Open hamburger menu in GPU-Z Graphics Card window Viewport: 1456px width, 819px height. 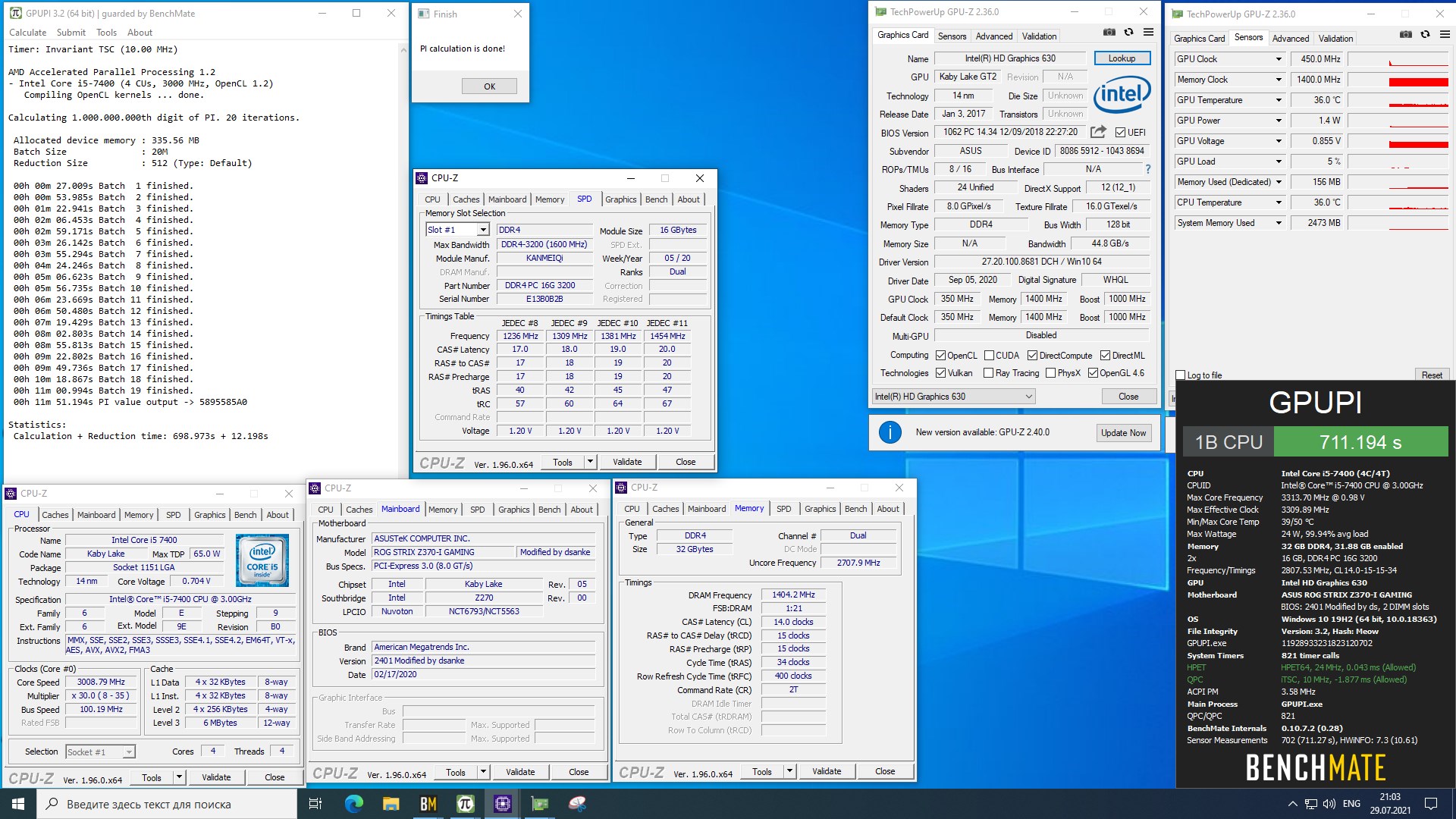tap(1148, 32)
